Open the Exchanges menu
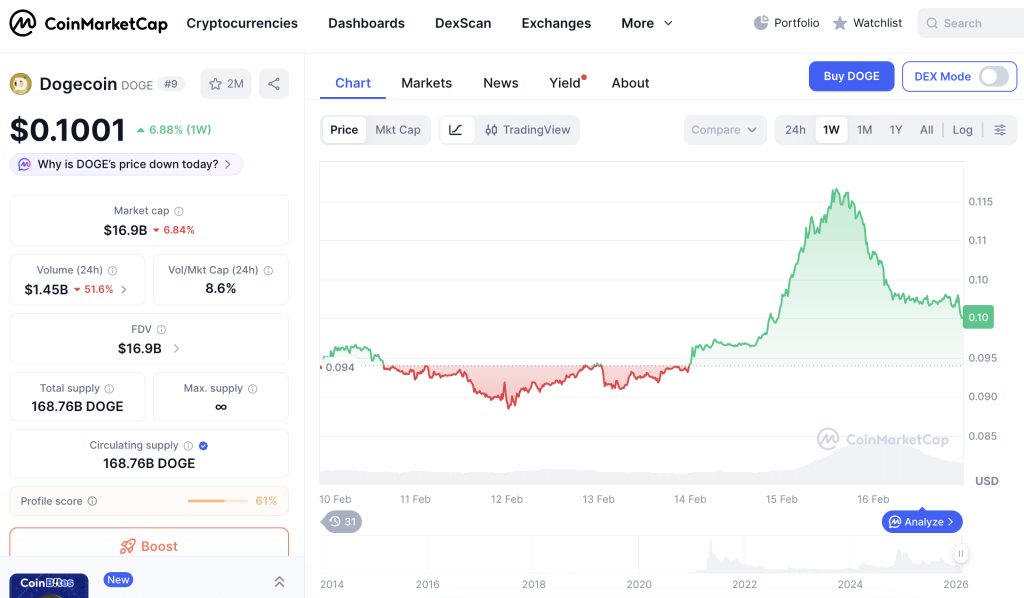The image size is (1024, 598). point(556,23)
